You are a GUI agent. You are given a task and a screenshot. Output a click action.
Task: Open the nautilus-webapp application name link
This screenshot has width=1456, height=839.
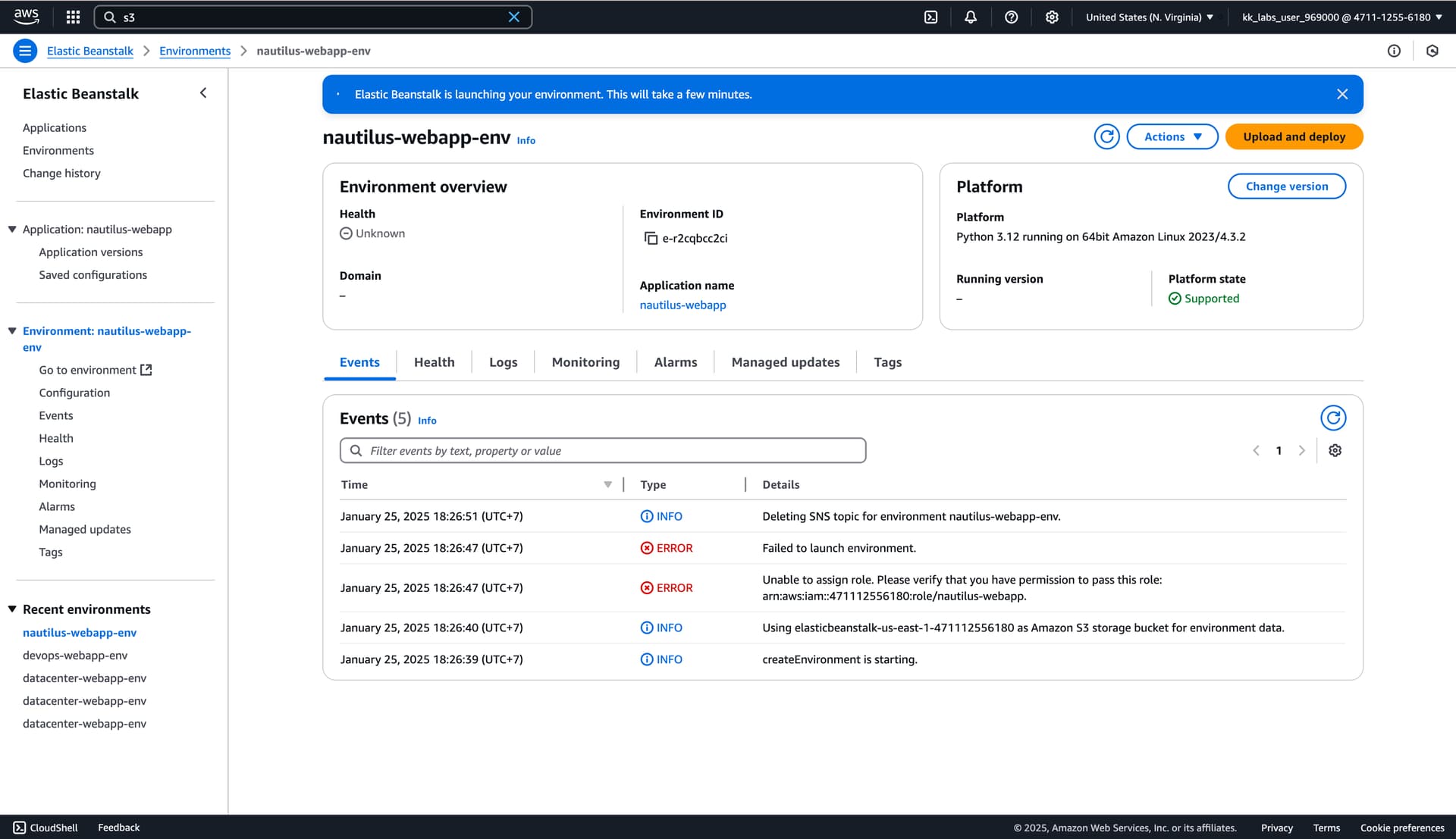pos(682,305)
